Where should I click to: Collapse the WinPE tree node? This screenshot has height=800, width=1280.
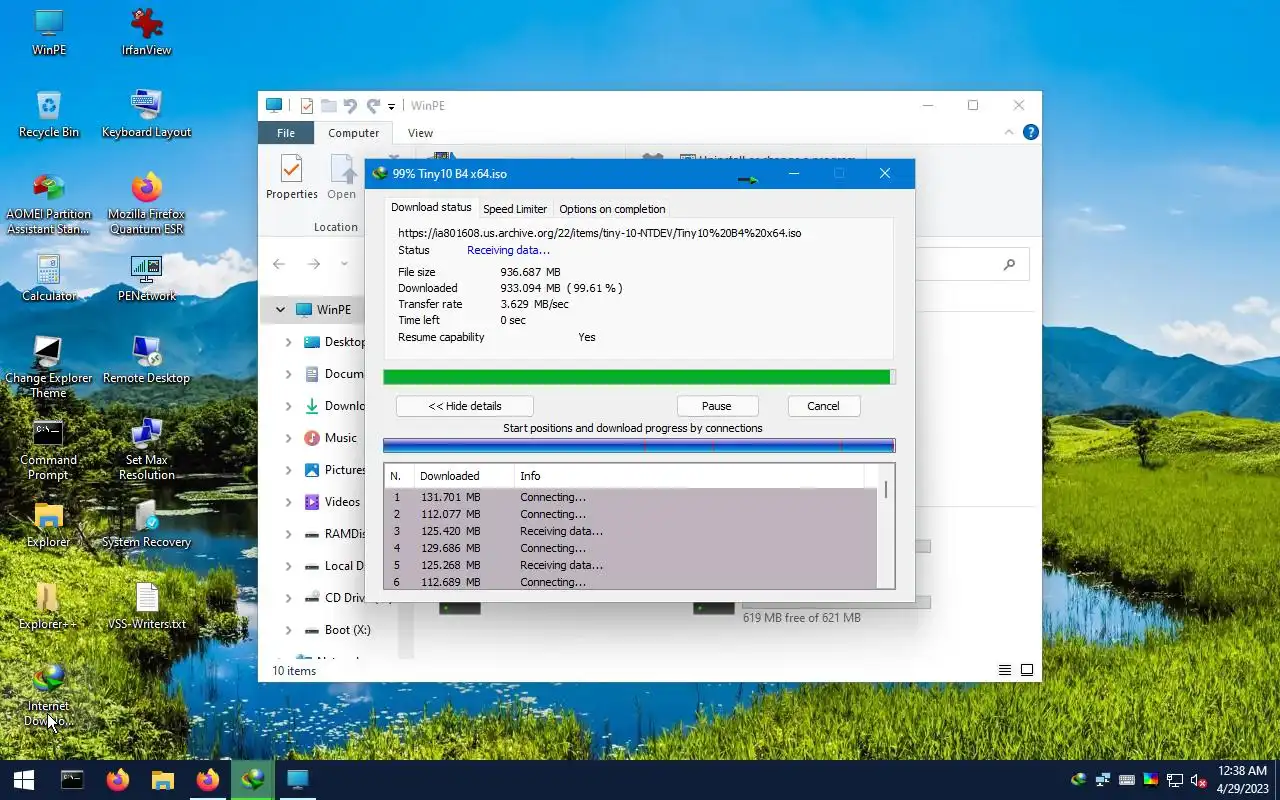click(x=280, y=310)
